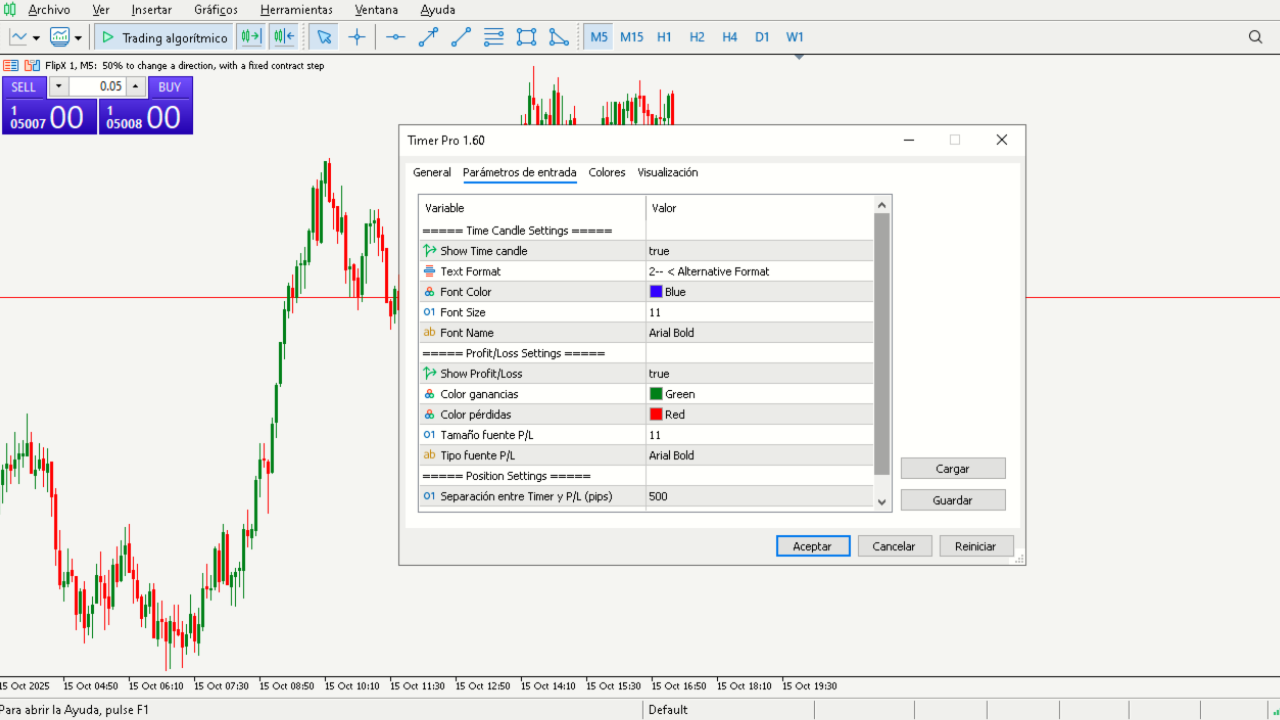Viewport: 1280px width, 720px height.
Task: Open the Herramientas menu
Action: tap(296, 10)
